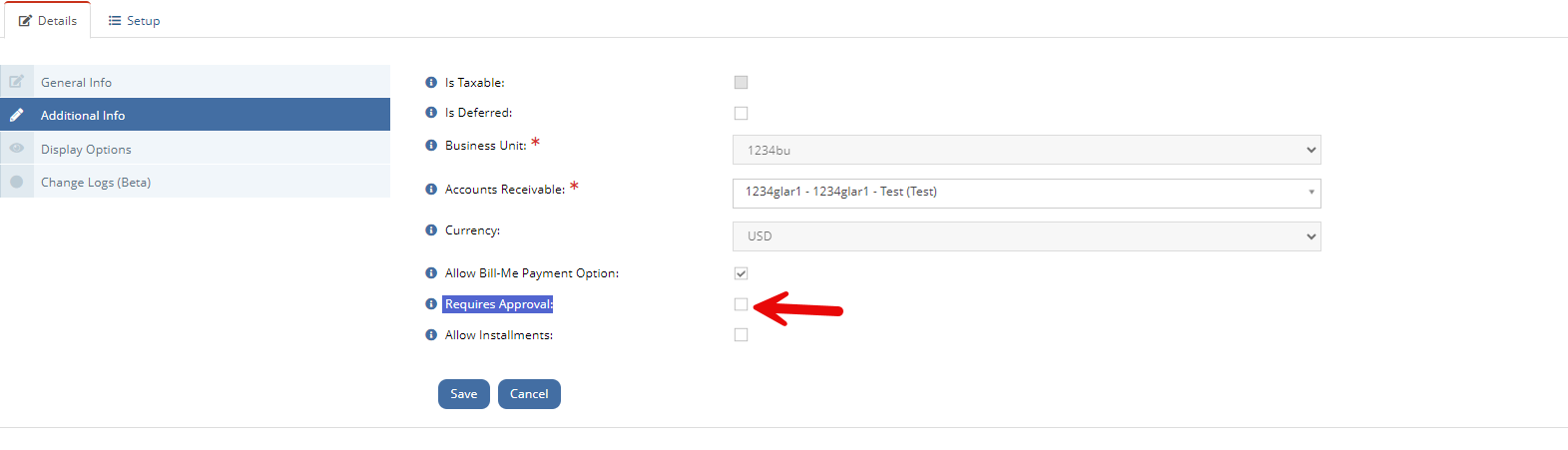Click the info icon beside Requires Approval
This screenshot has height=450, width=1568.
click(431, 304)
